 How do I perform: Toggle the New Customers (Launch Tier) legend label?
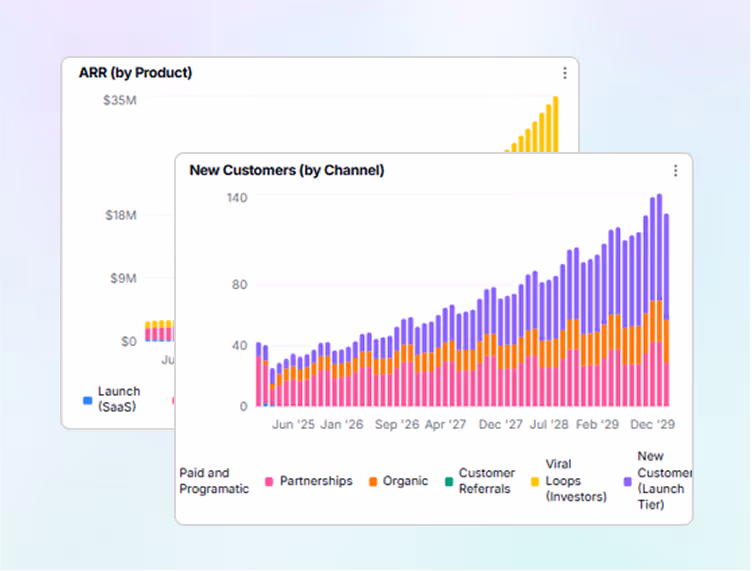[665, 481]
